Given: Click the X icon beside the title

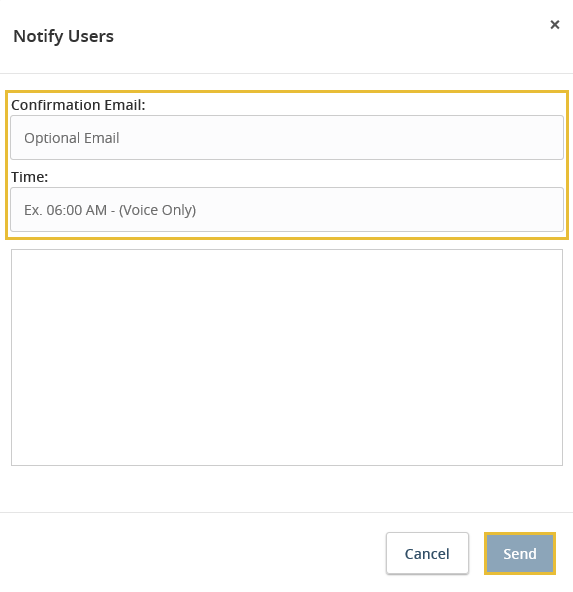Looking at the screenshot, I should point(555,25).
